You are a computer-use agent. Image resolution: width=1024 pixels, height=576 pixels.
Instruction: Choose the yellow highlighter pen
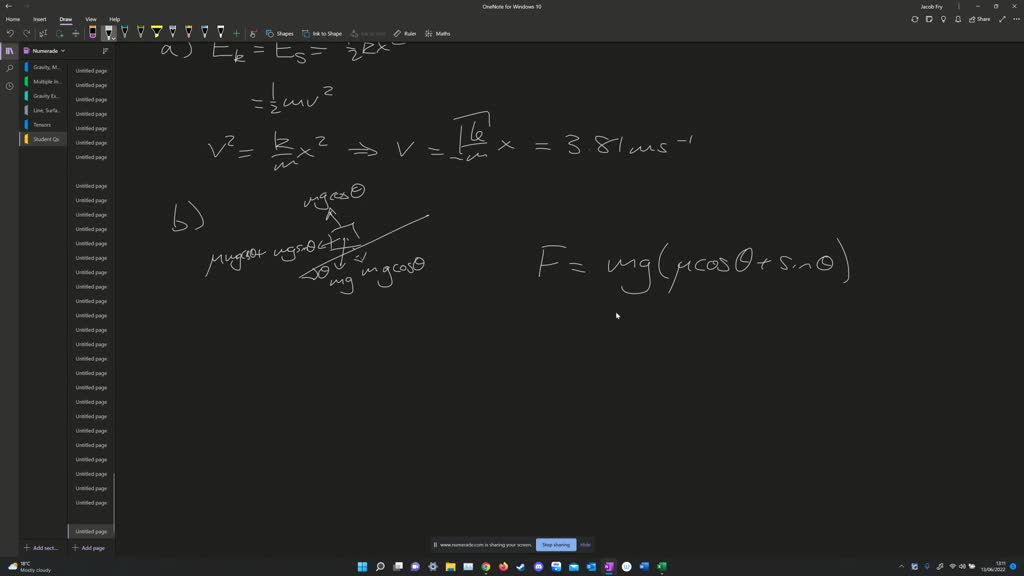click(157, 32)
